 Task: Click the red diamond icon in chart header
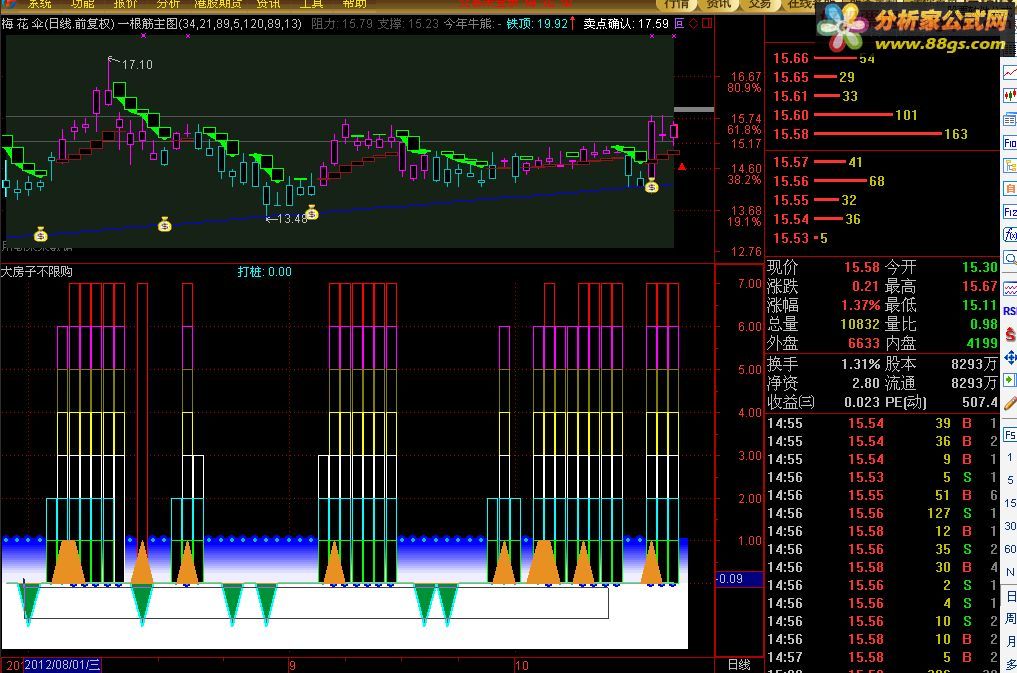[693, 23]
